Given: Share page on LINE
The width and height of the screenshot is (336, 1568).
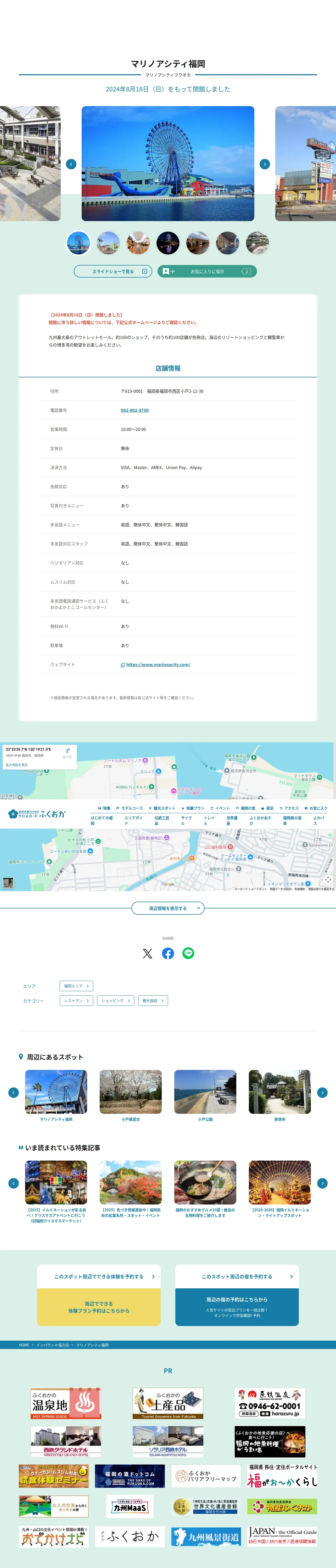Looking at the screenshot, I should click(188, 953).
